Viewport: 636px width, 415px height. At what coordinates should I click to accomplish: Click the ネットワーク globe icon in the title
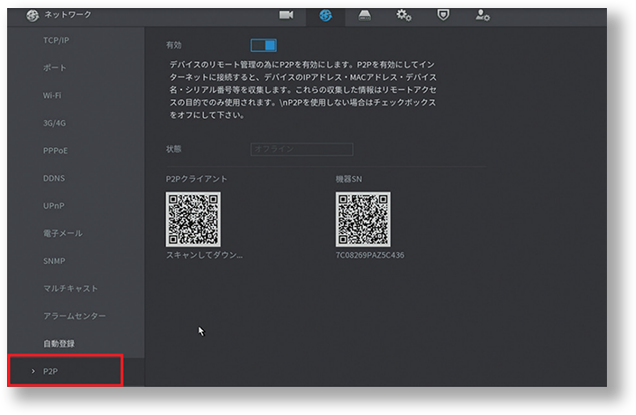[32, 15]
